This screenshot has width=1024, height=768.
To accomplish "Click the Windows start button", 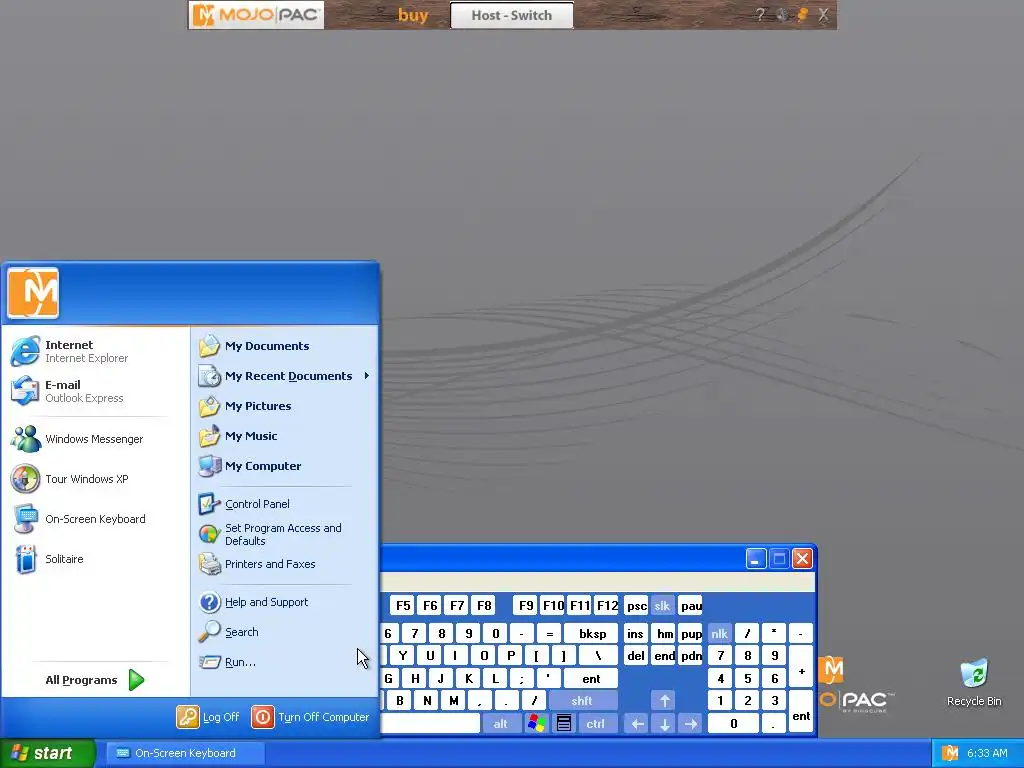I will 48,753.
